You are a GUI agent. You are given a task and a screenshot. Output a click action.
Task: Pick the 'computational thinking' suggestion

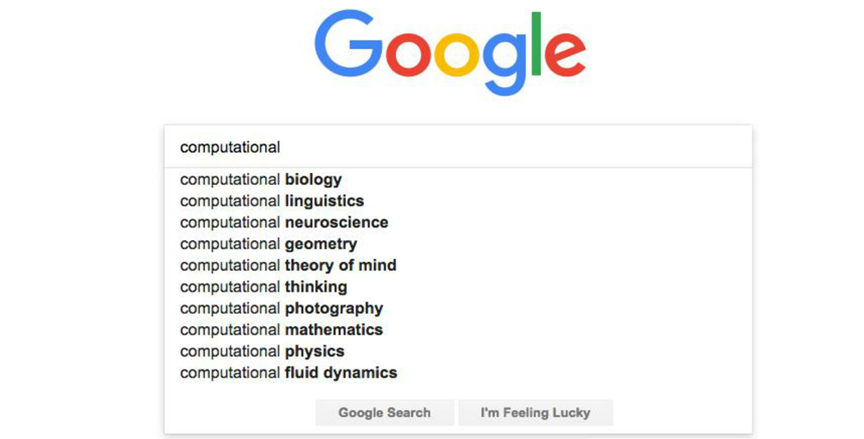point(264,287)
